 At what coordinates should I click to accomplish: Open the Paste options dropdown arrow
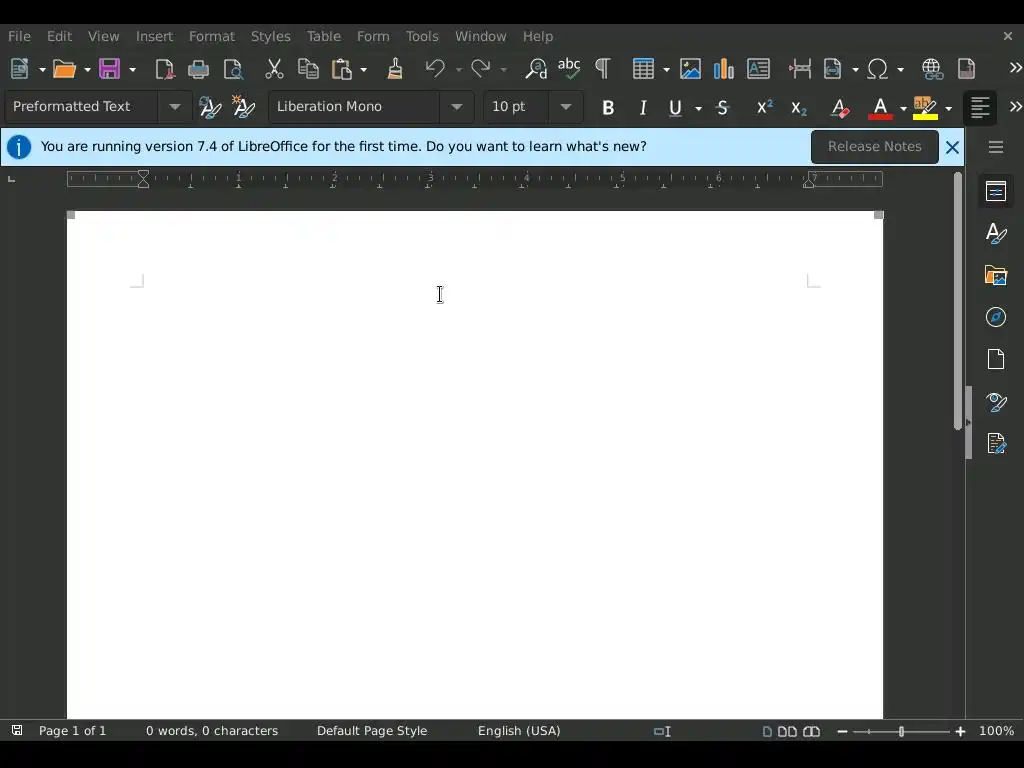click(363, 69)
